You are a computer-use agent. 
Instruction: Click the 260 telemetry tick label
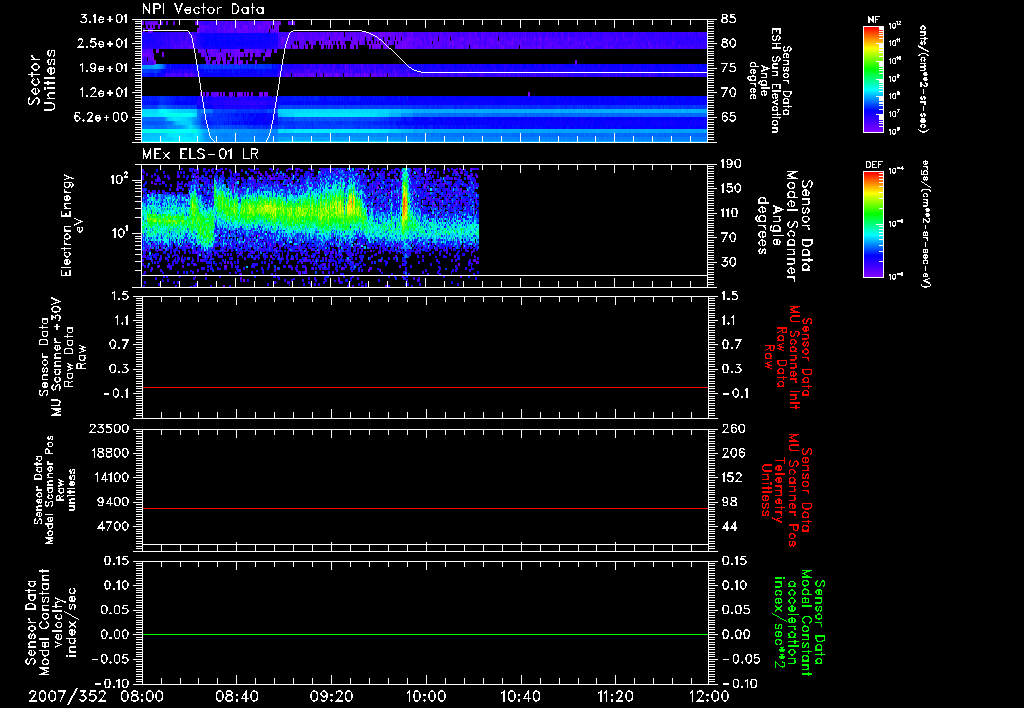tap(733, 428)
